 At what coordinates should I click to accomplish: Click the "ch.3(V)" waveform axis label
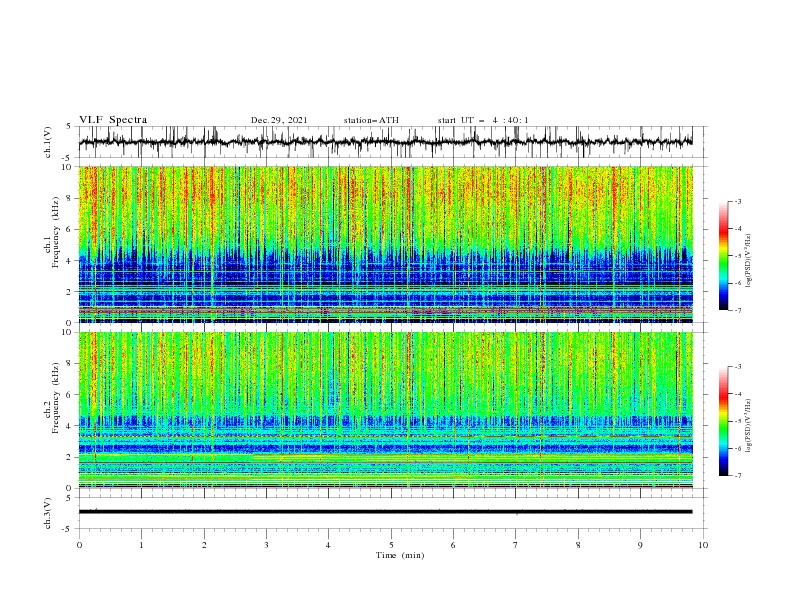click(x=48, y=513)
